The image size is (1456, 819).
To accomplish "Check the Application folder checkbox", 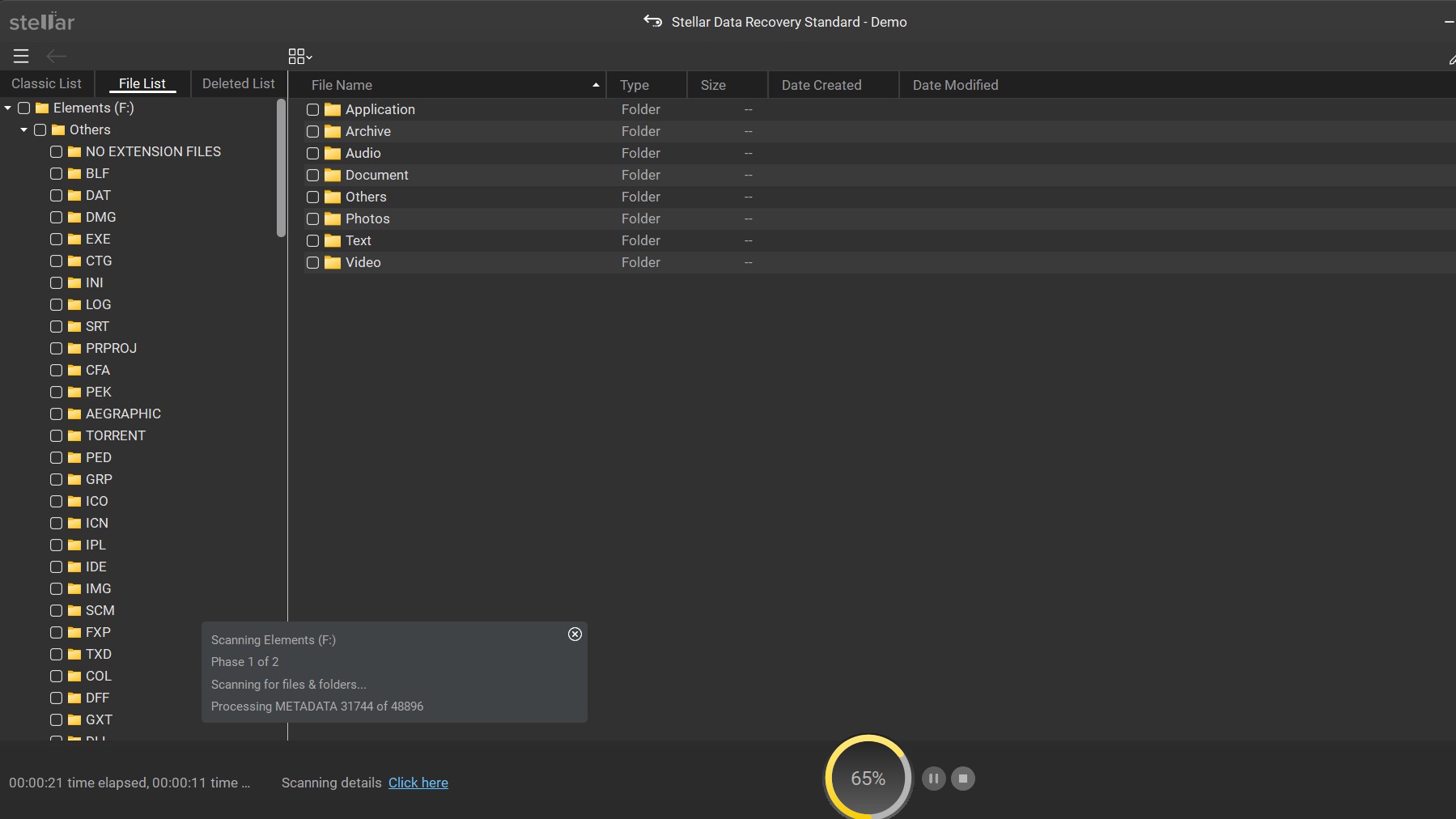I will 313,109.
